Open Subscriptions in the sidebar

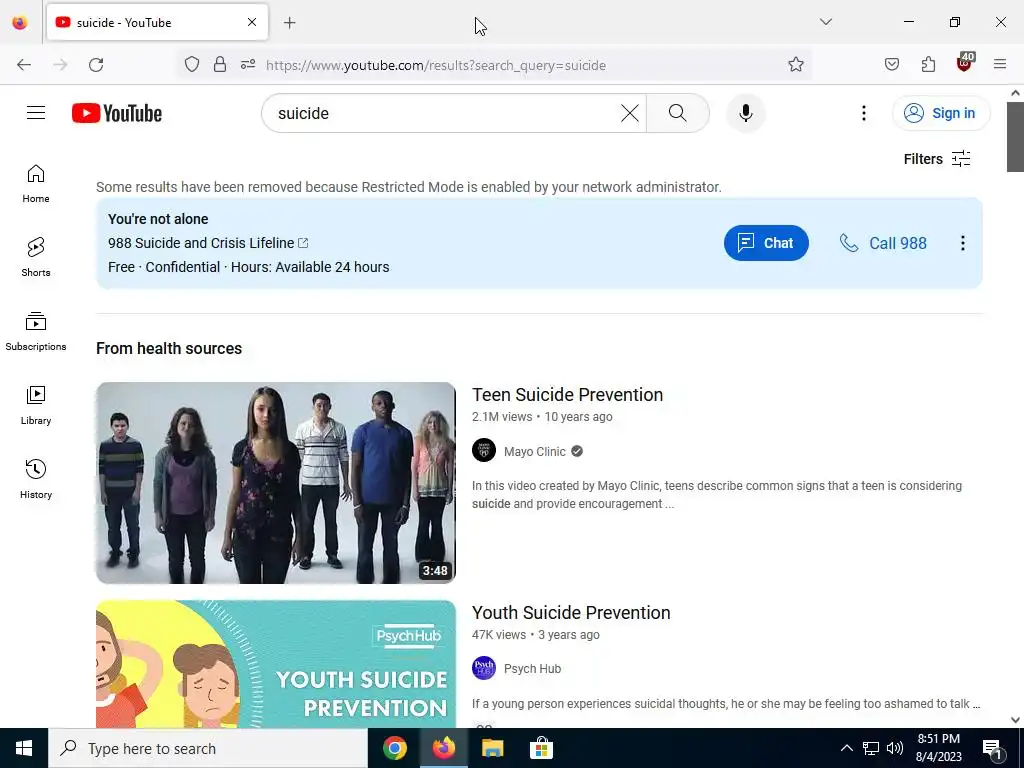pyautogui.click(x=36, y=331)
